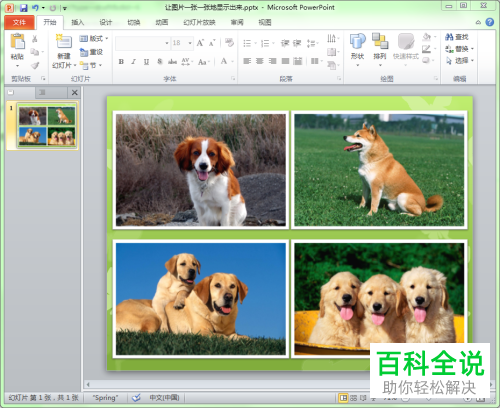Click the Paste icon in clipboard group
The height and width of the screenshot is (408, 500).
coord(17,42)
